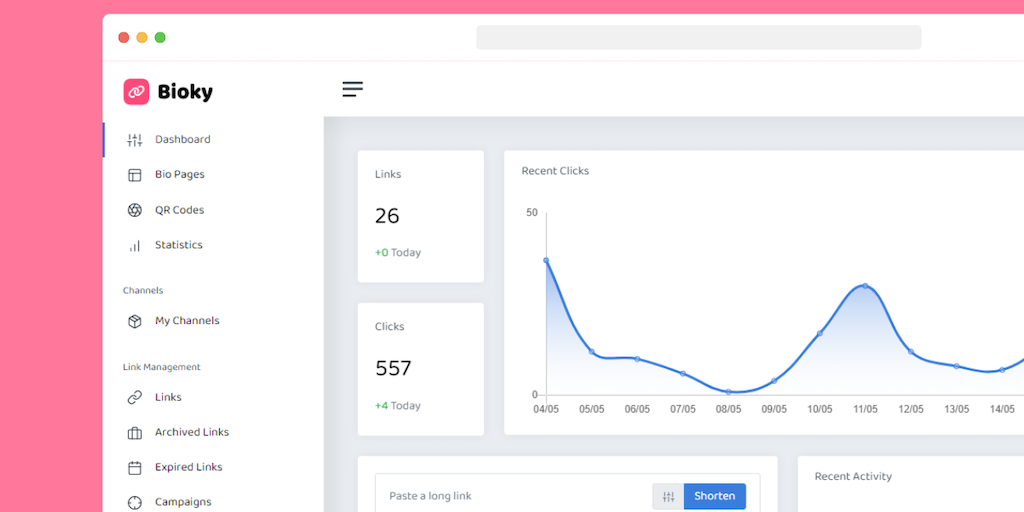Click the Links count 26
The width and height of the screenshot is (1024, 512).
[387, 216]
